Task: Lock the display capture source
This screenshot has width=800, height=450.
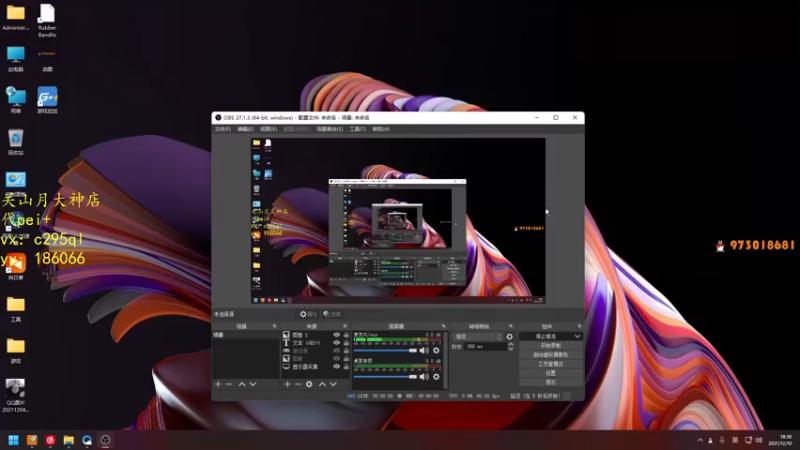Action: (x=346, y=366)
